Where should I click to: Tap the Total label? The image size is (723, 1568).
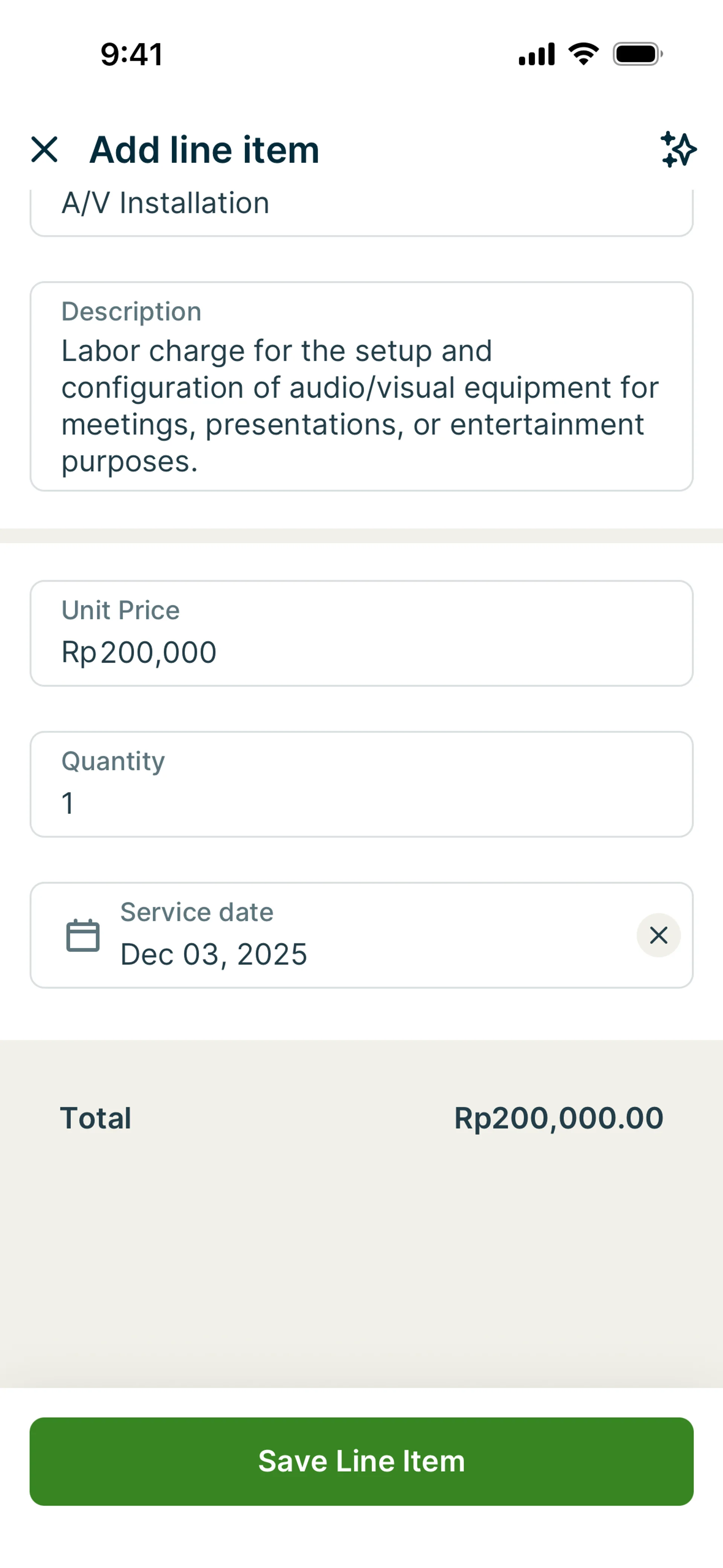96,1118
